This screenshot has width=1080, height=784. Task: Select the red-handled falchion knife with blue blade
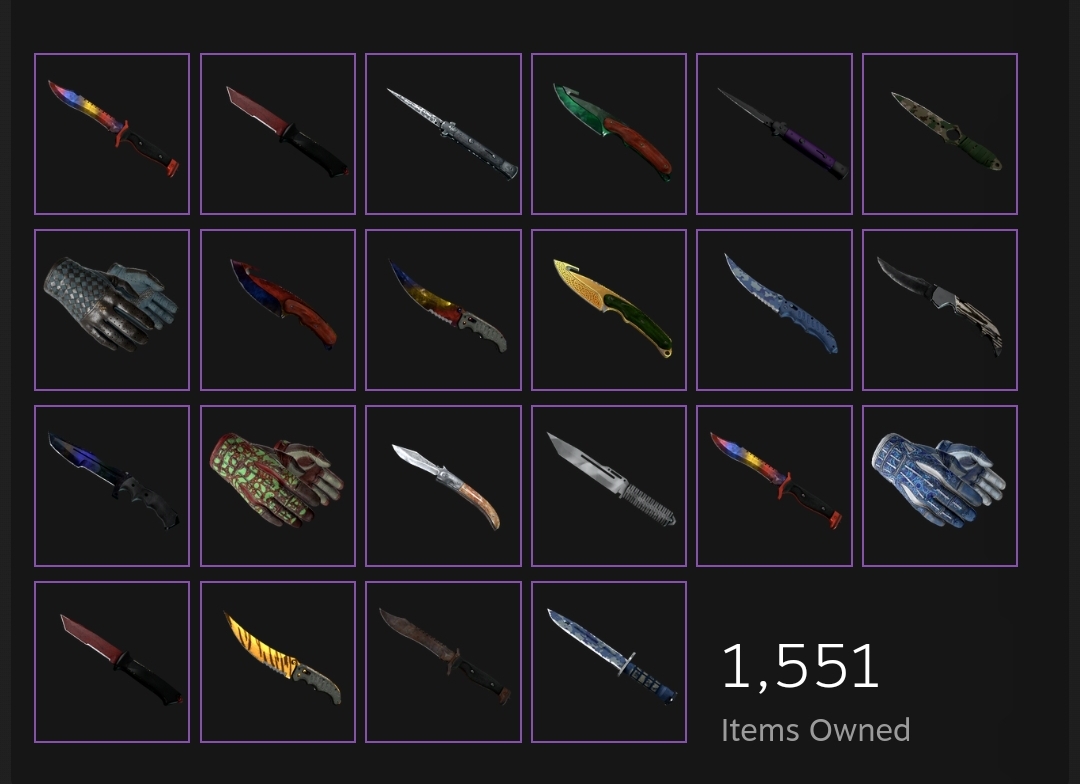[x=278, y=310]
